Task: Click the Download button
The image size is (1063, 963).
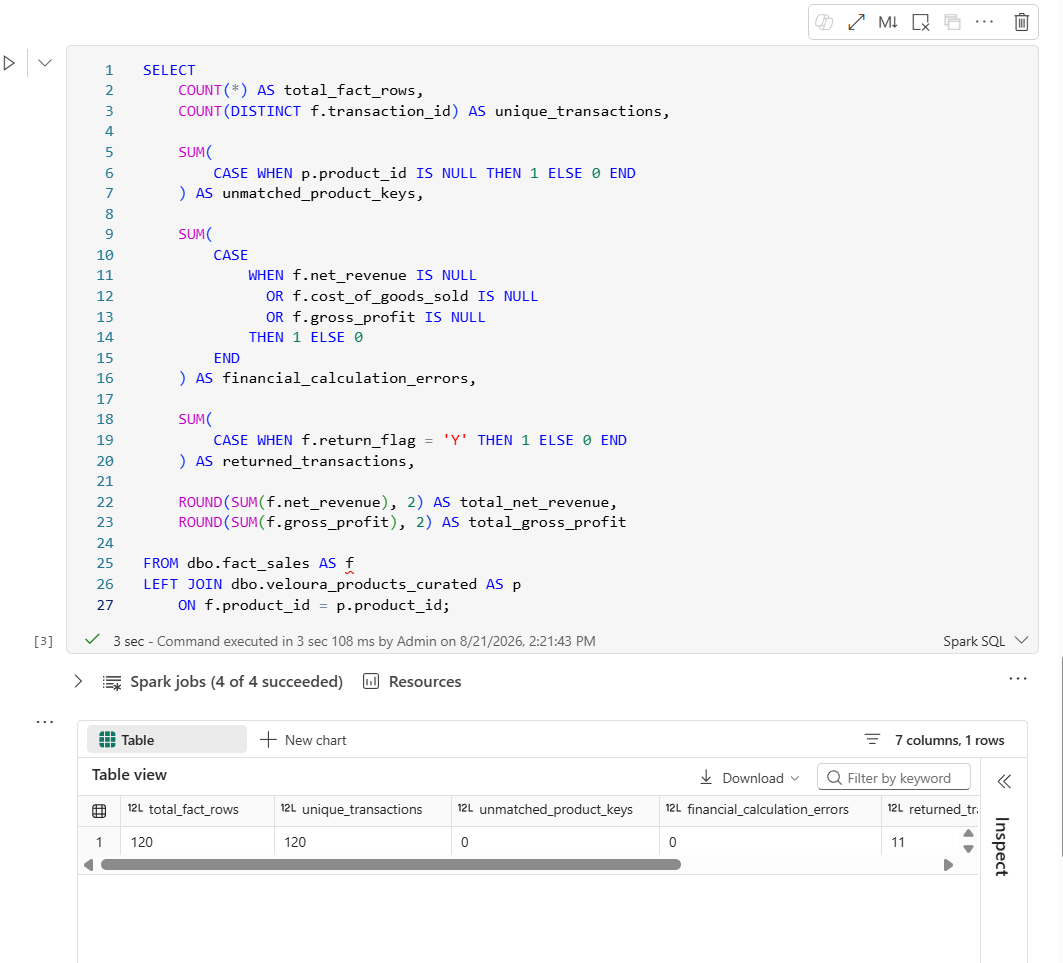Action: 750,778
